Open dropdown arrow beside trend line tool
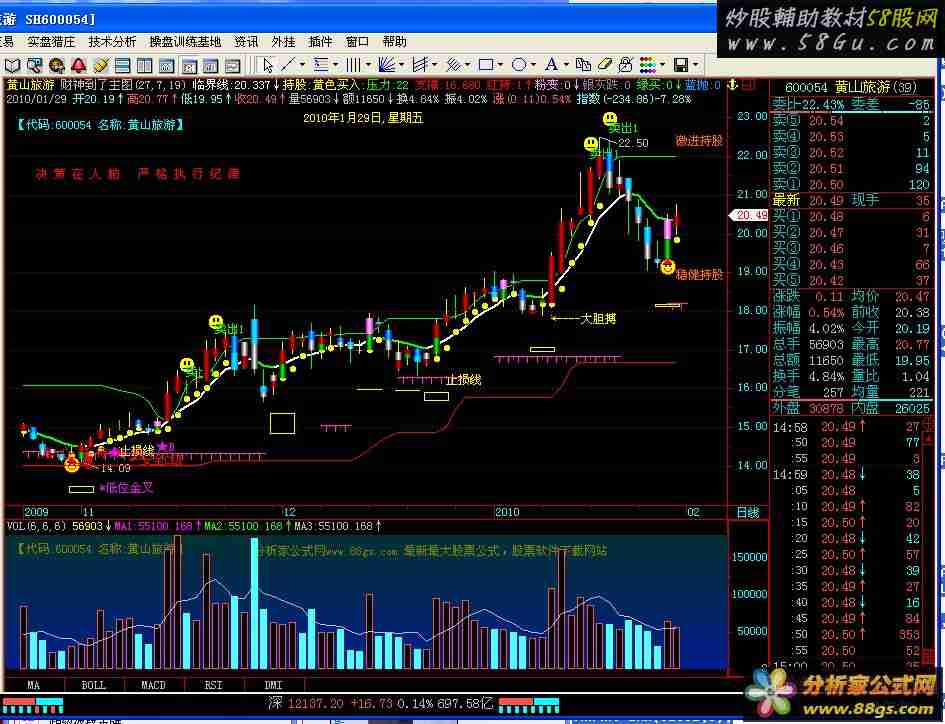 303,65
